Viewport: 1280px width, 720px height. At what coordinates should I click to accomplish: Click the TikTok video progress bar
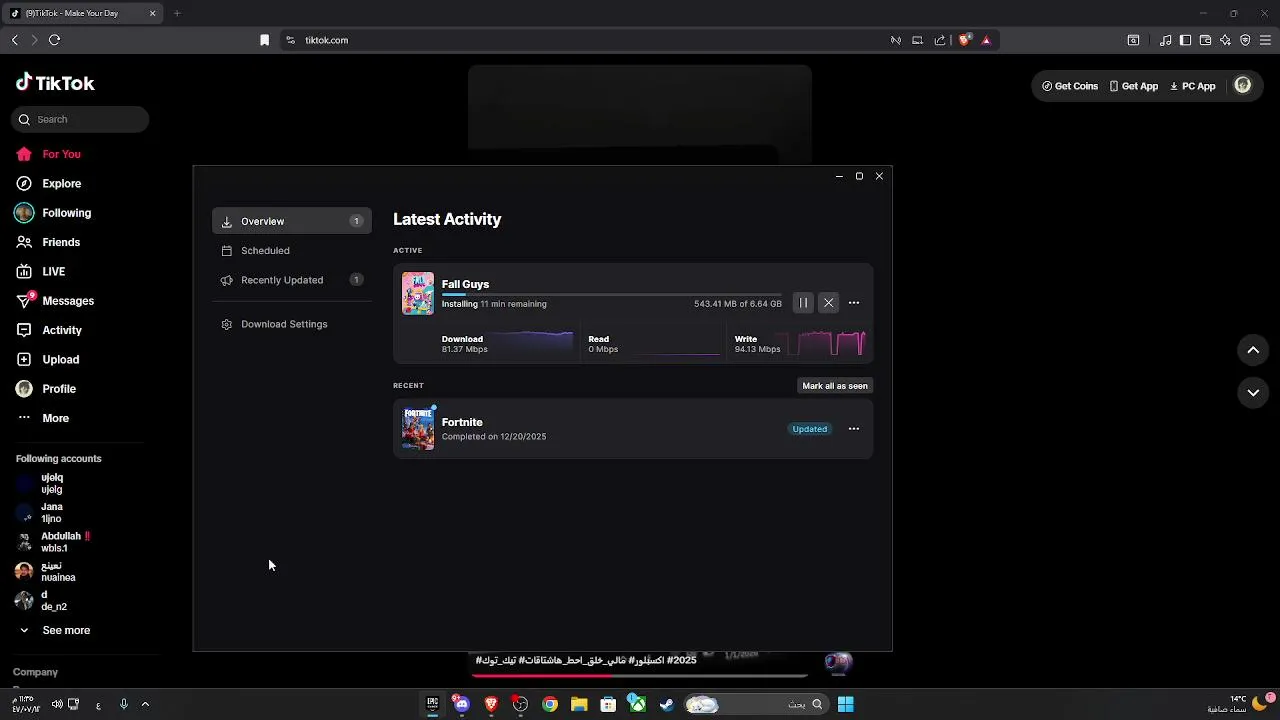click(640, 675)
